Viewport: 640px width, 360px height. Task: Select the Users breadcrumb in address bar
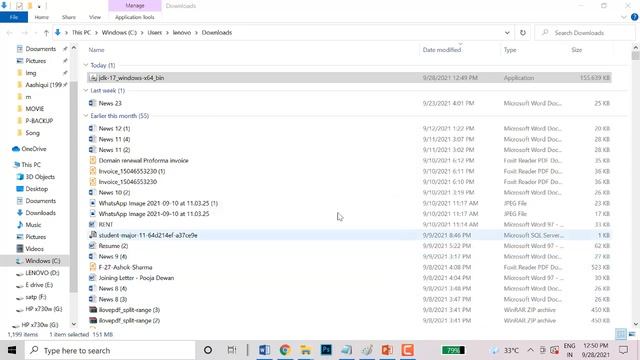[x=155, y=33]
